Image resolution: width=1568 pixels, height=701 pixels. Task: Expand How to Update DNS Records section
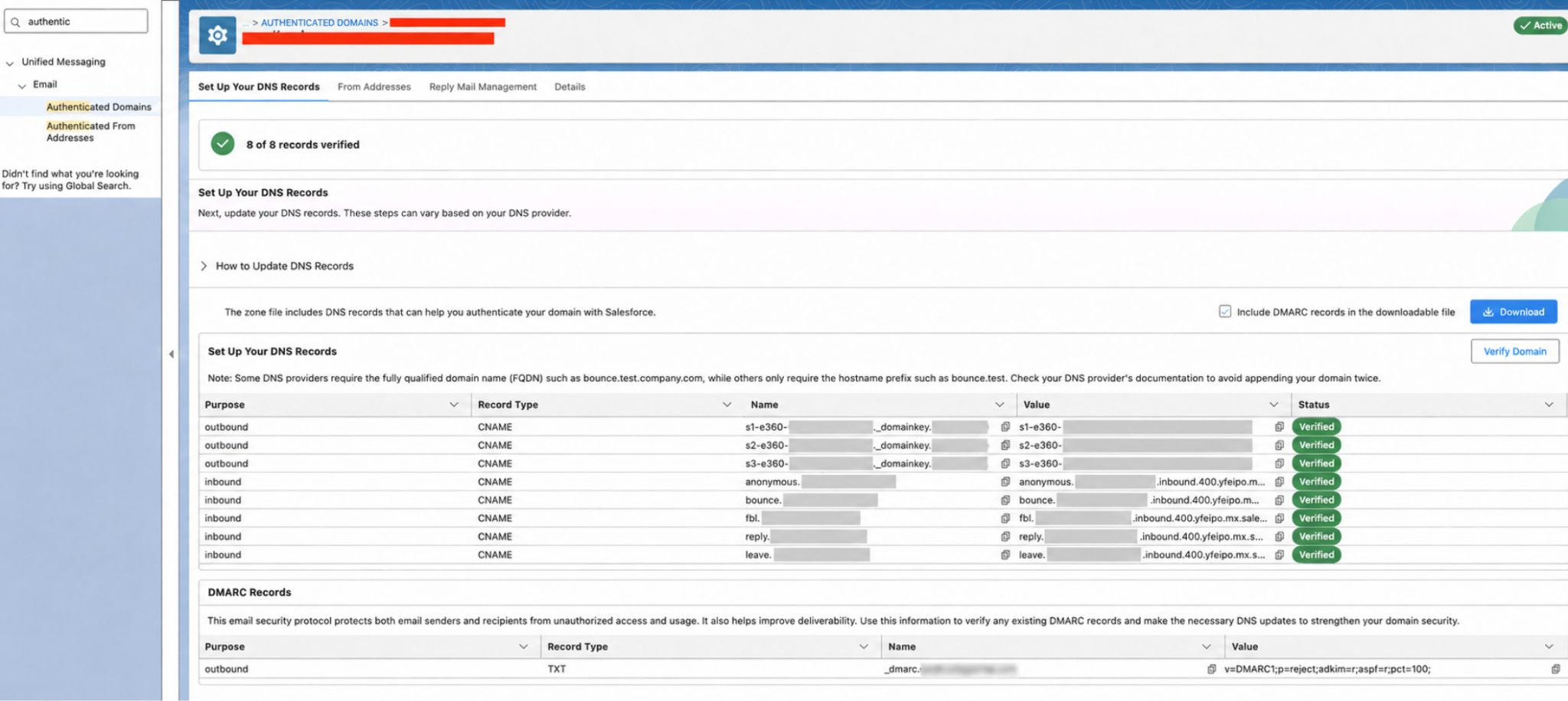(x=204, y=266)
